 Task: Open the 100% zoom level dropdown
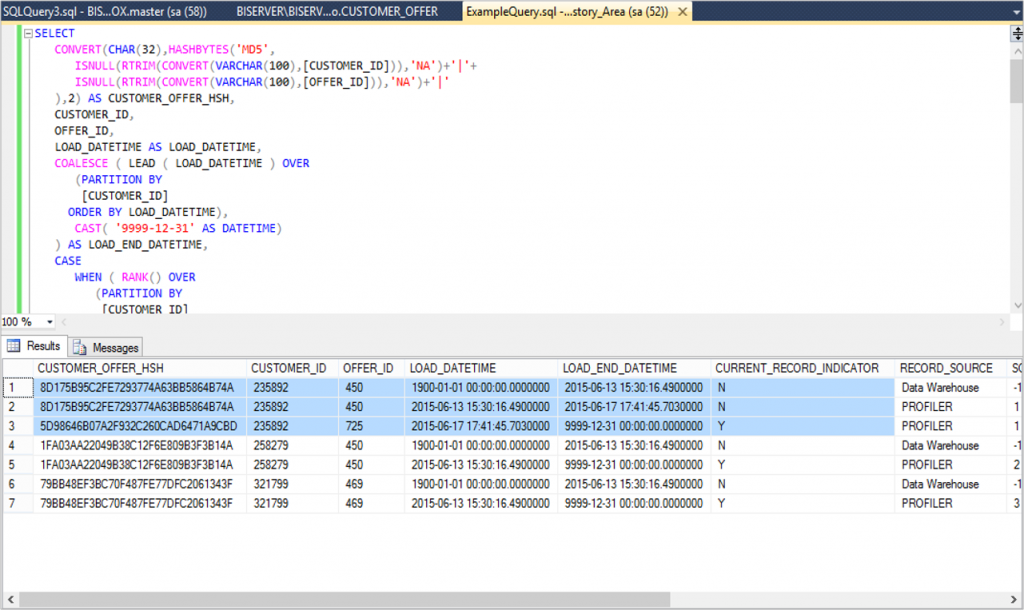(51, 322)
